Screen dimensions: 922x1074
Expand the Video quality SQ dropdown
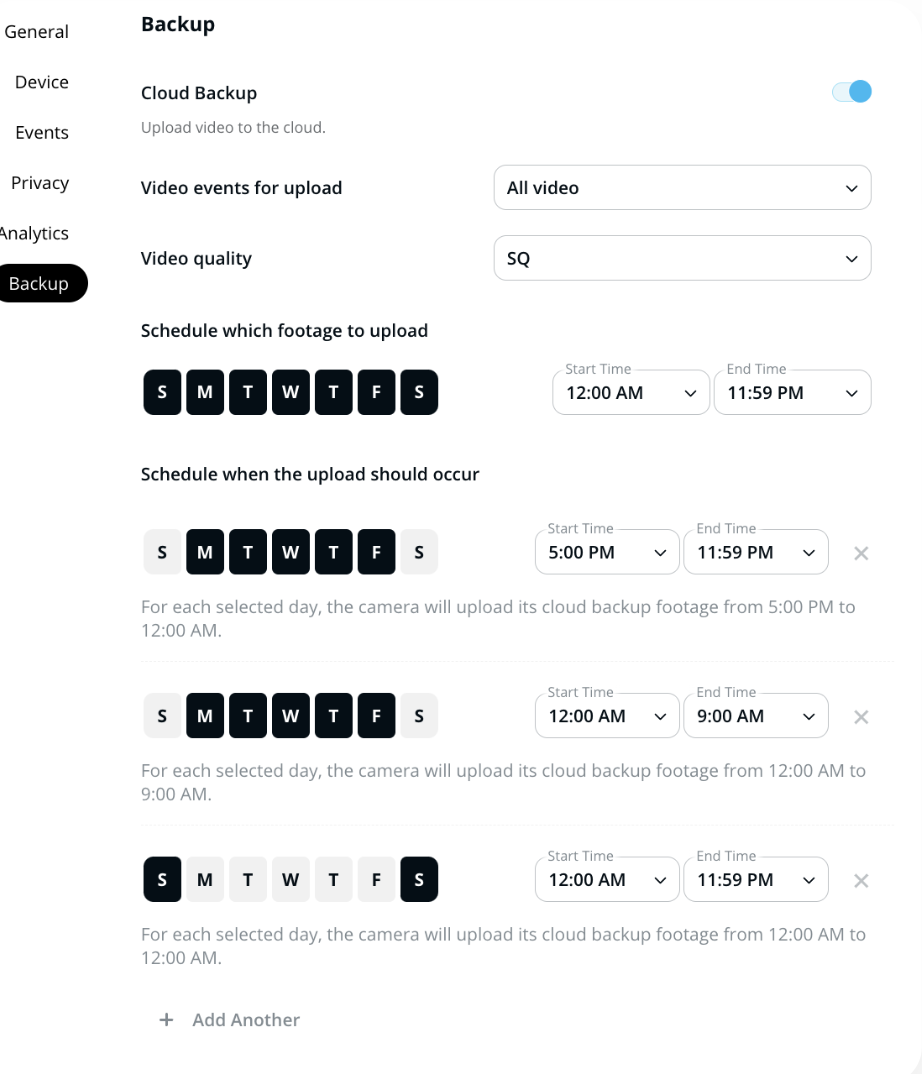pos(682,258)
